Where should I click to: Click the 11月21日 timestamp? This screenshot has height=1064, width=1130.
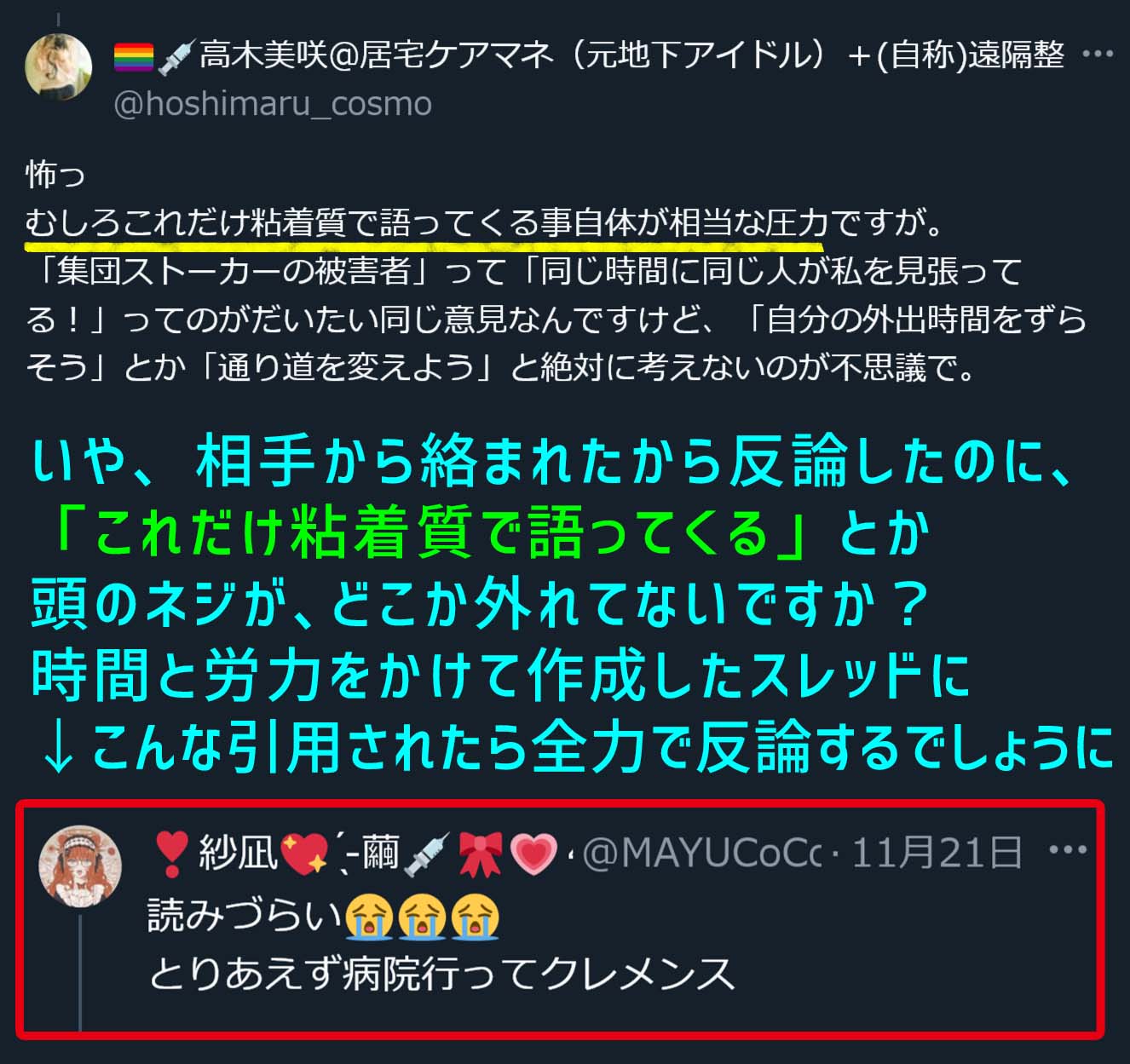[936, 852]
